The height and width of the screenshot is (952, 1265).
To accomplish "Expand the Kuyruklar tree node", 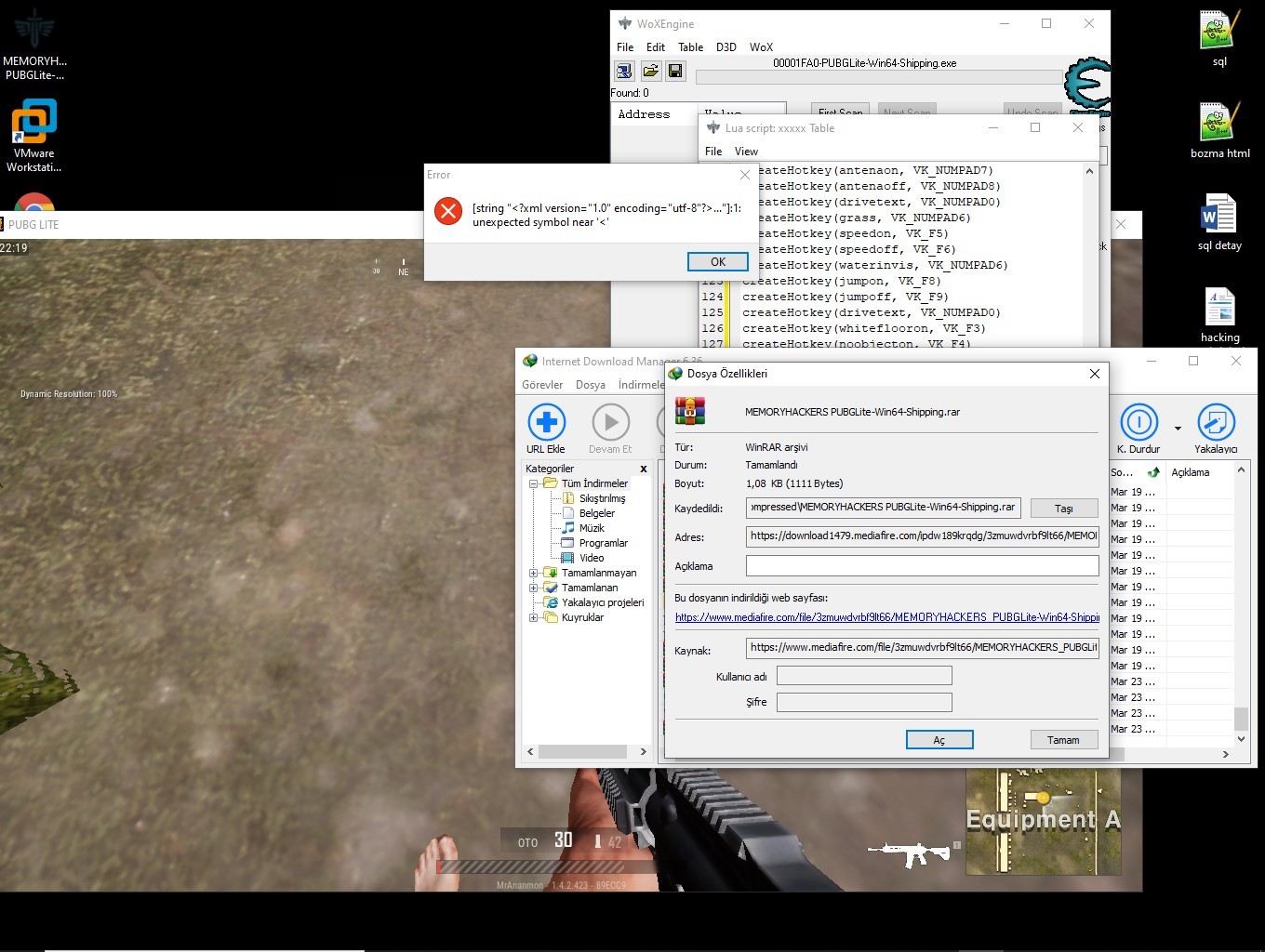I will point(534,617).
